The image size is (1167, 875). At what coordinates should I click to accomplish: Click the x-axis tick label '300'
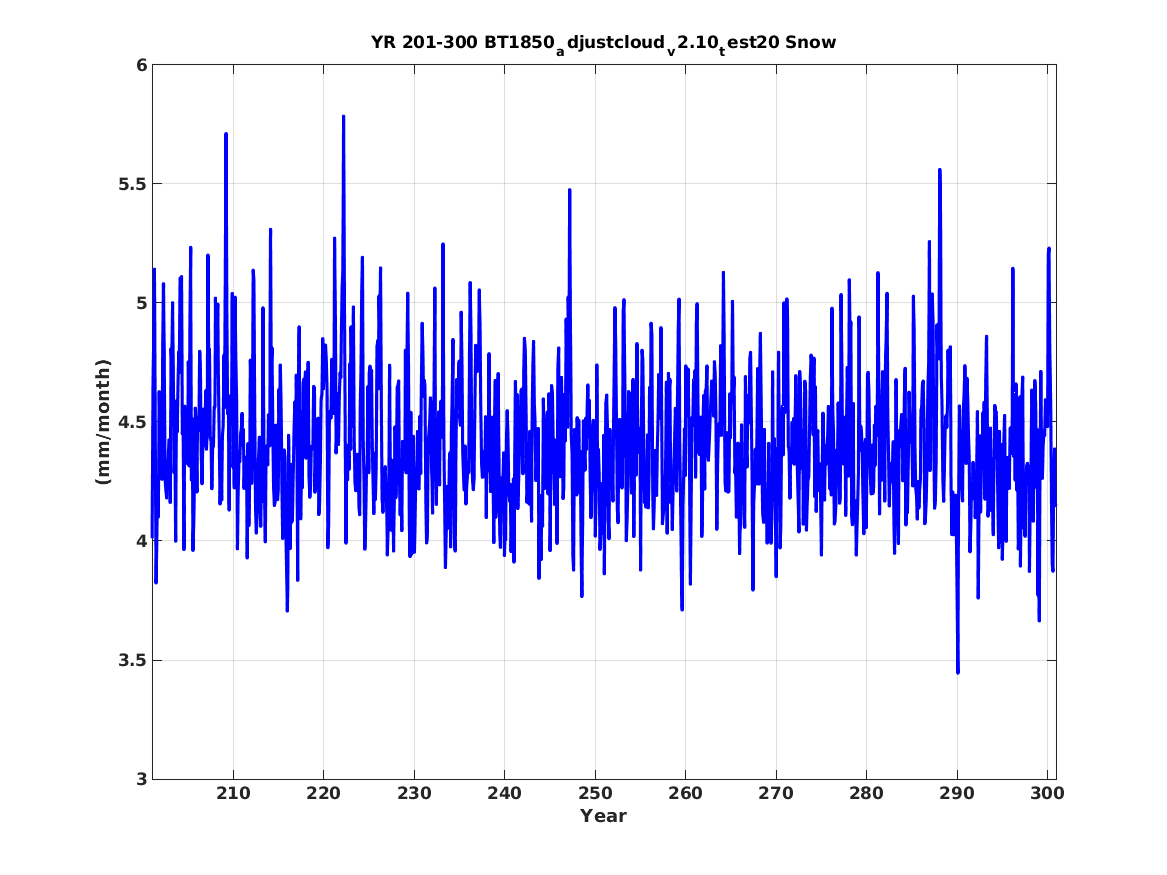[1048, 794]
